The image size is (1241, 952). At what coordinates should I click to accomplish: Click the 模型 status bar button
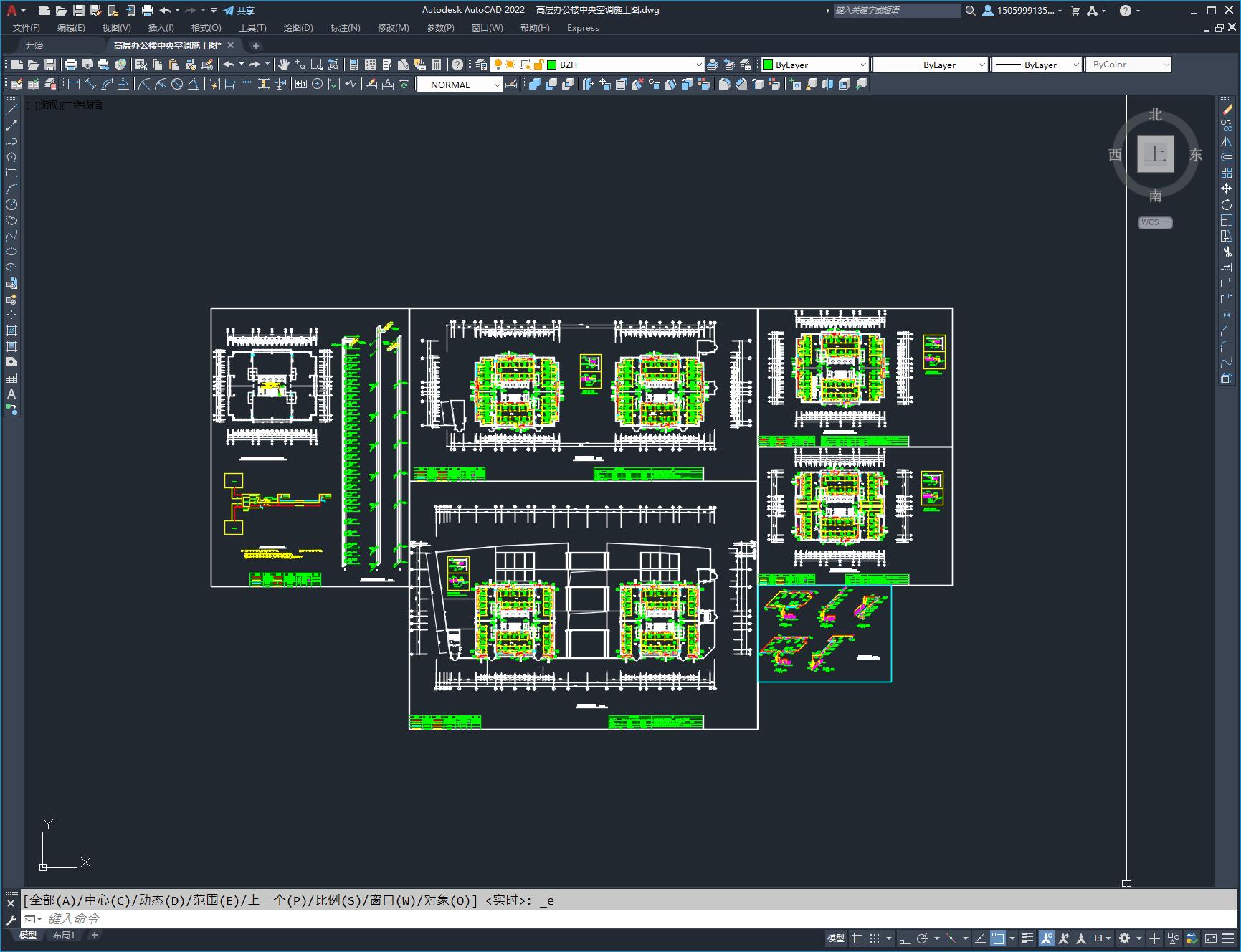pos(836,938)
